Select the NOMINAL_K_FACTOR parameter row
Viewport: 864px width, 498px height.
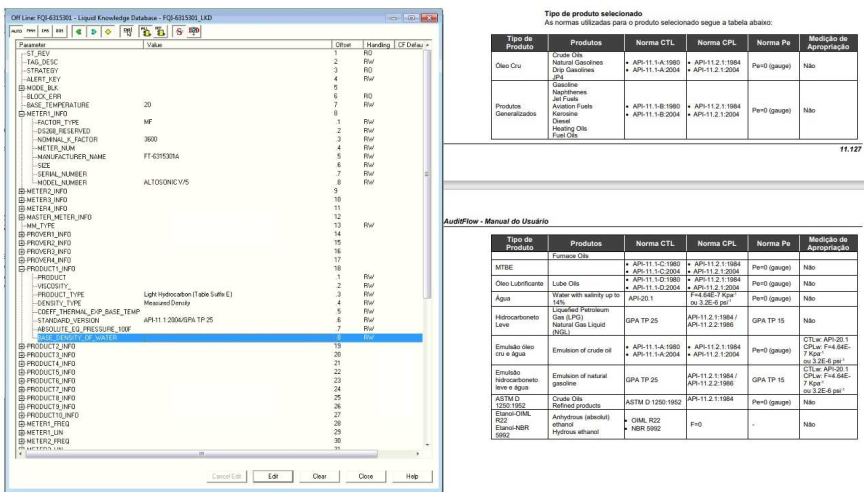[x=220, y=140]
